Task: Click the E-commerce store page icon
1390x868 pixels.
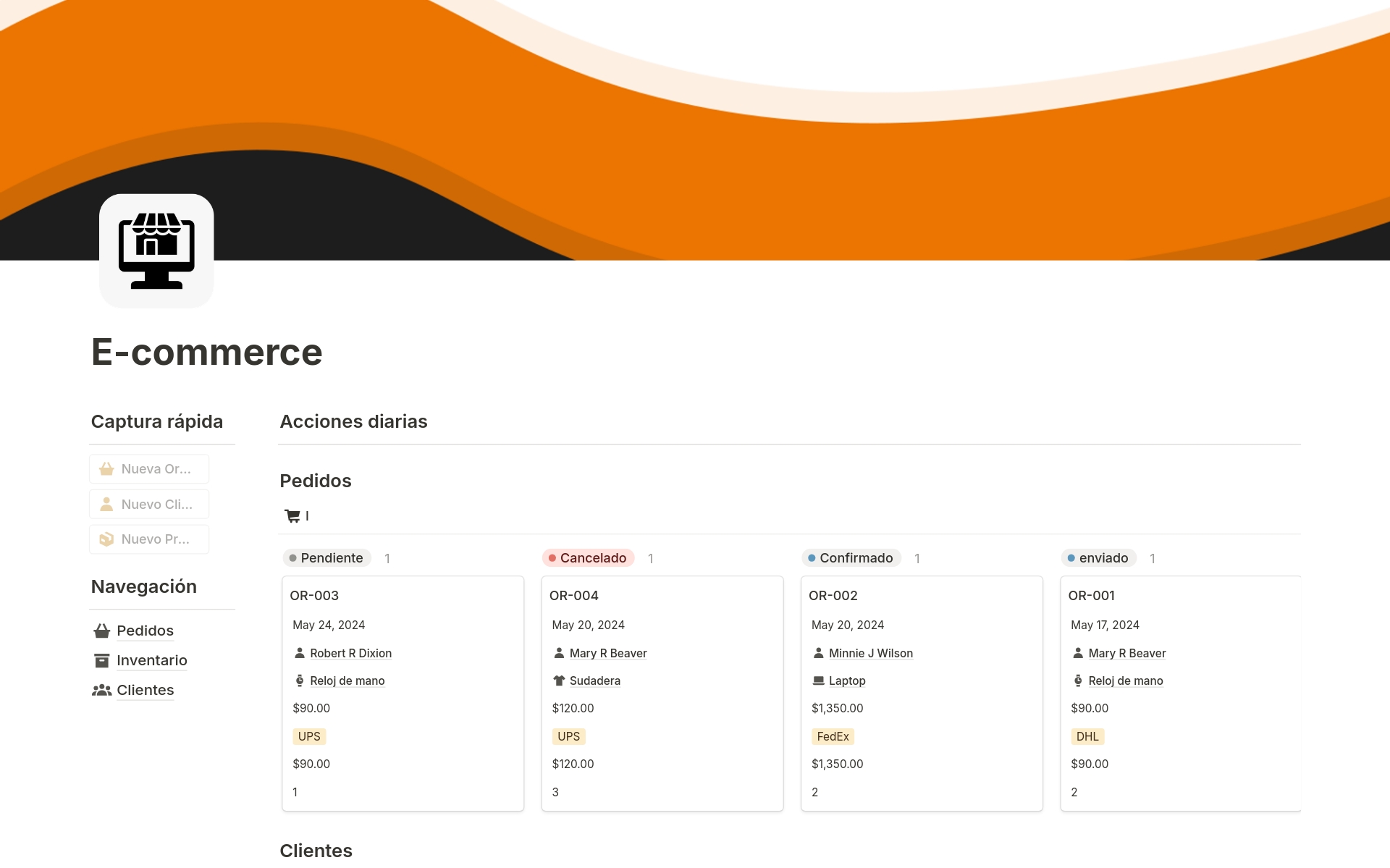Action: tap(156, 250)
